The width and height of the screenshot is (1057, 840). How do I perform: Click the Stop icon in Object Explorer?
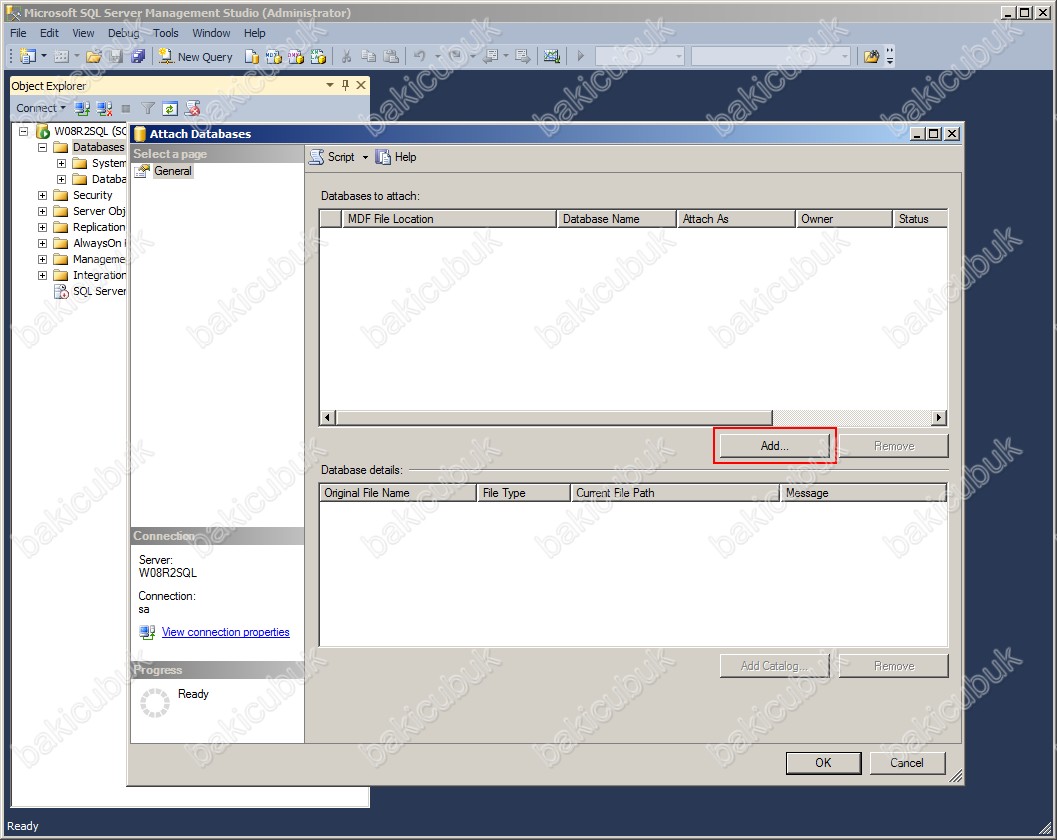coord(125,108)
